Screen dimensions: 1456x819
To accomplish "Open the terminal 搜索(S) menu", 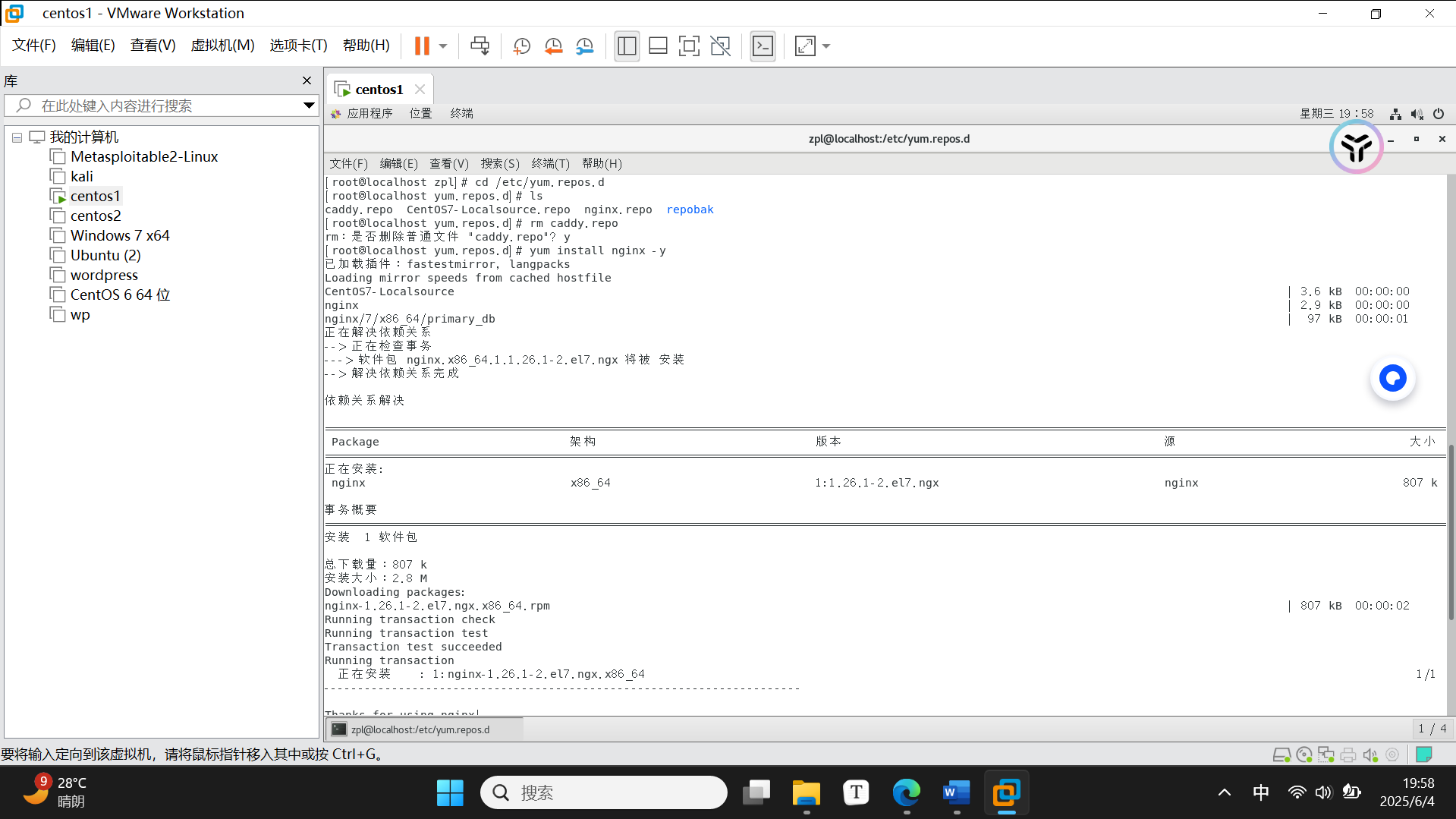I will [500, 163].
